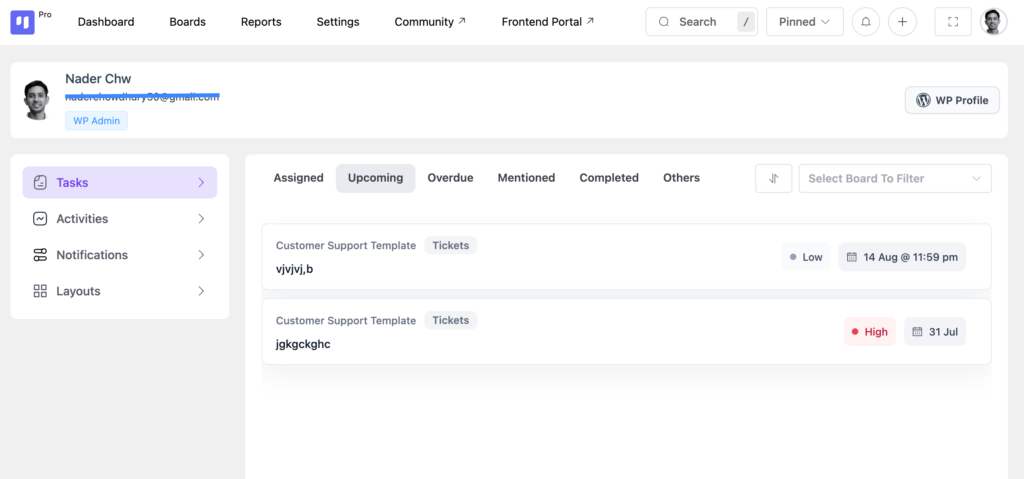
Task: Open the notifications bell icon
Action: 866,22
